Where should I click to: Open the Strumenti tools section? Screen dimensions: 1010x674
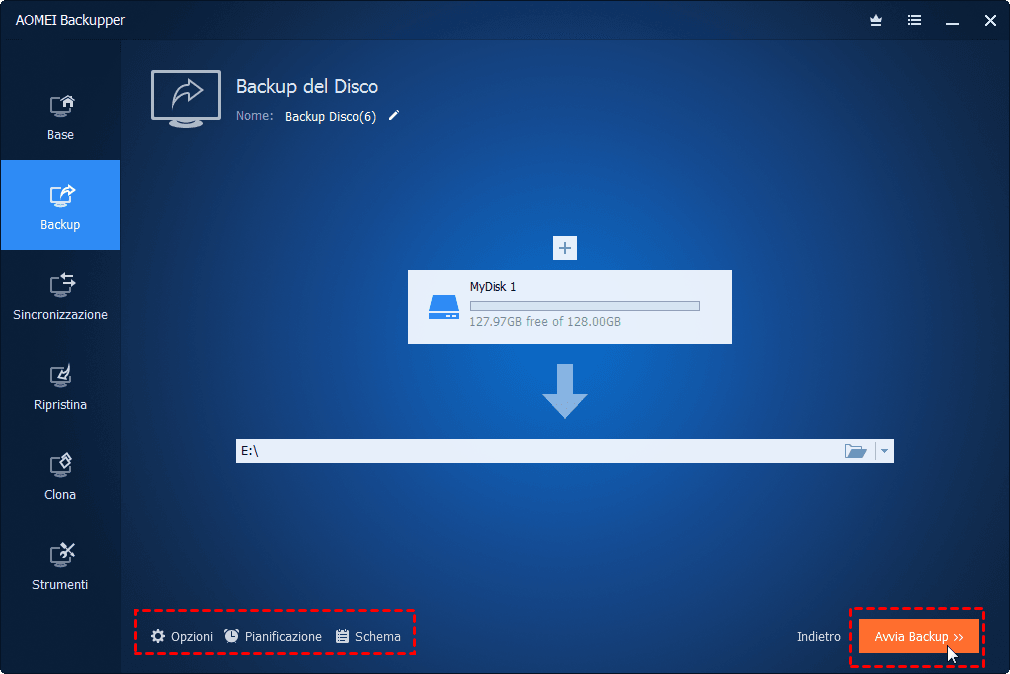click(x=61, y=566)
